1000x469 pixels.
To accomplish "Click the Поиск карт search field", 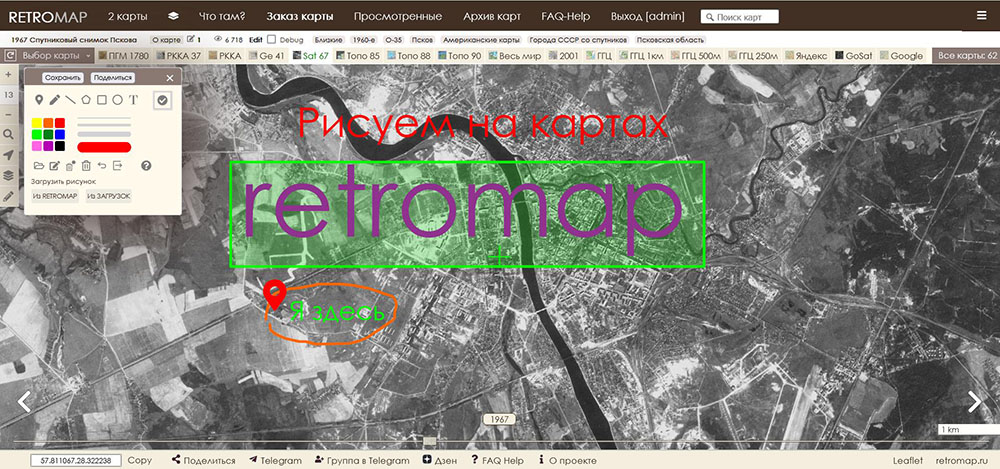I will (x=753, y=17).
